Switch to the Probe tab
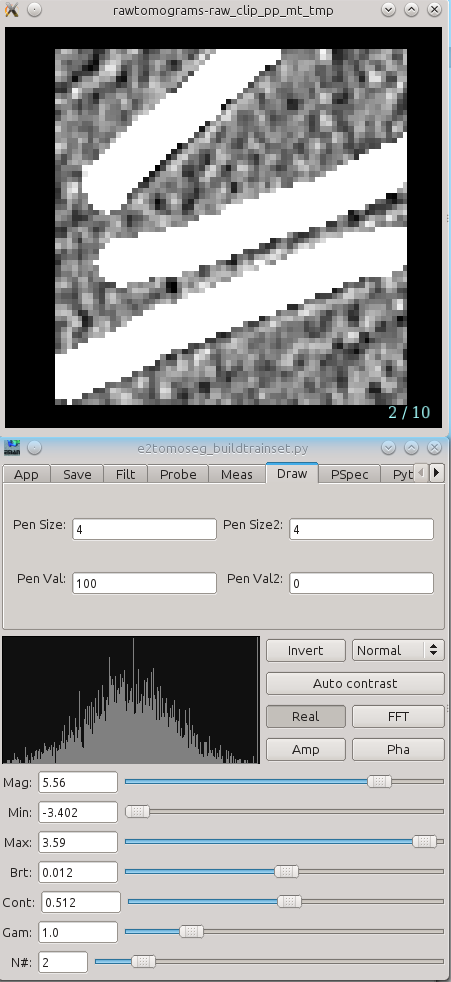The height and width of the screenshot is (982, 451). 178,474
